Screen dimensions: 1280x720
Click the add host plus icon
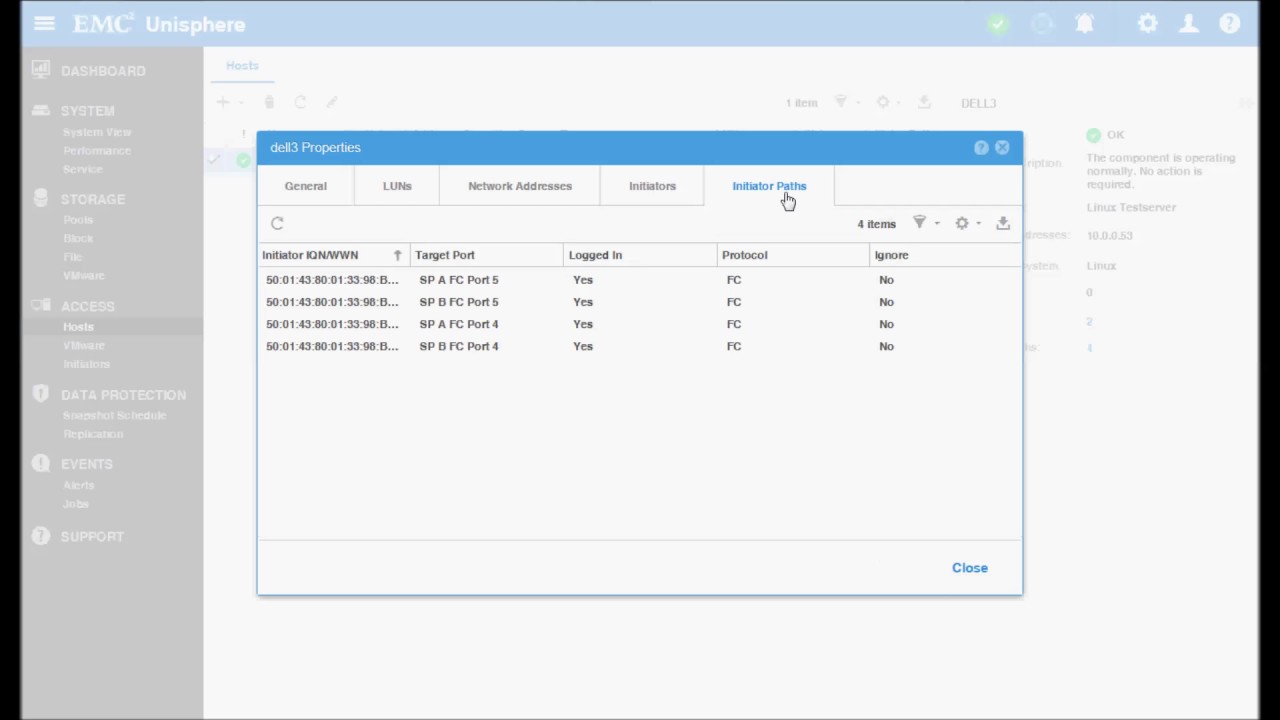coord(223,102)
